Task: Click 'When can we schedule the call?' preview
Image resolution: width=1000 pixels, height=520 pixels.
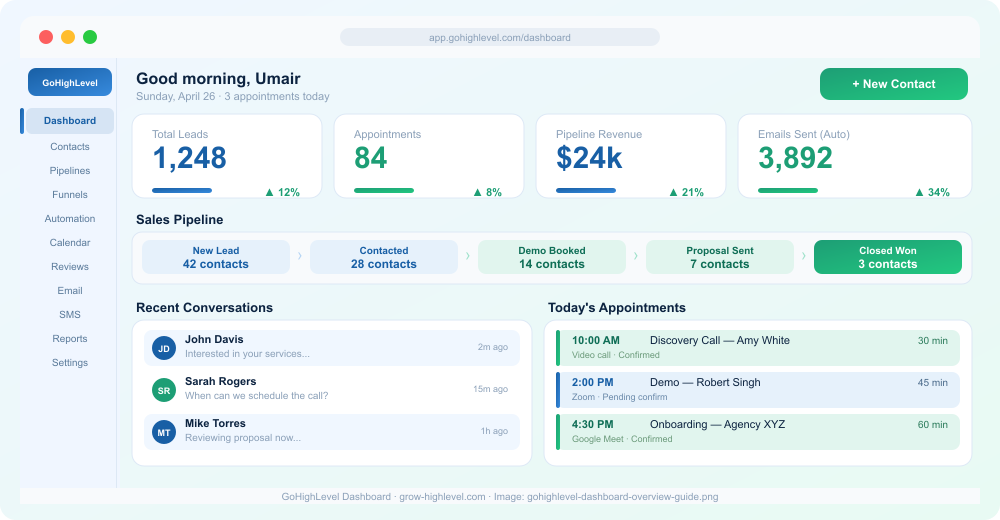Action: (256, 396)
